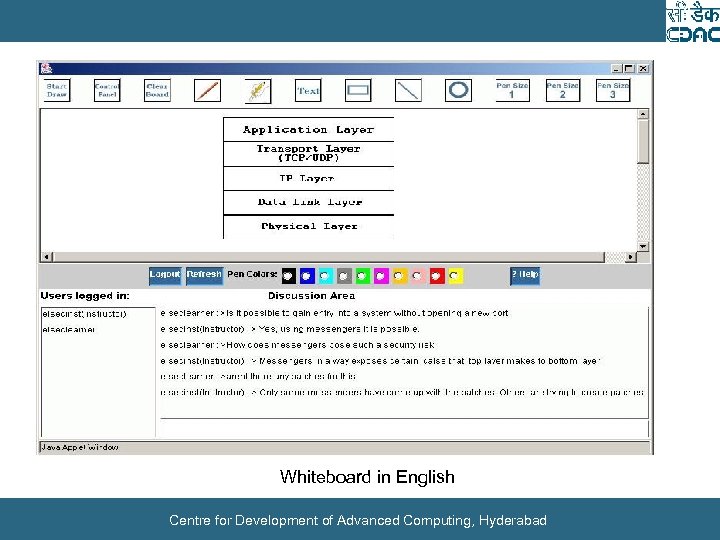
Task: Click the message about gaining entry without opening port
Action: 334,313
